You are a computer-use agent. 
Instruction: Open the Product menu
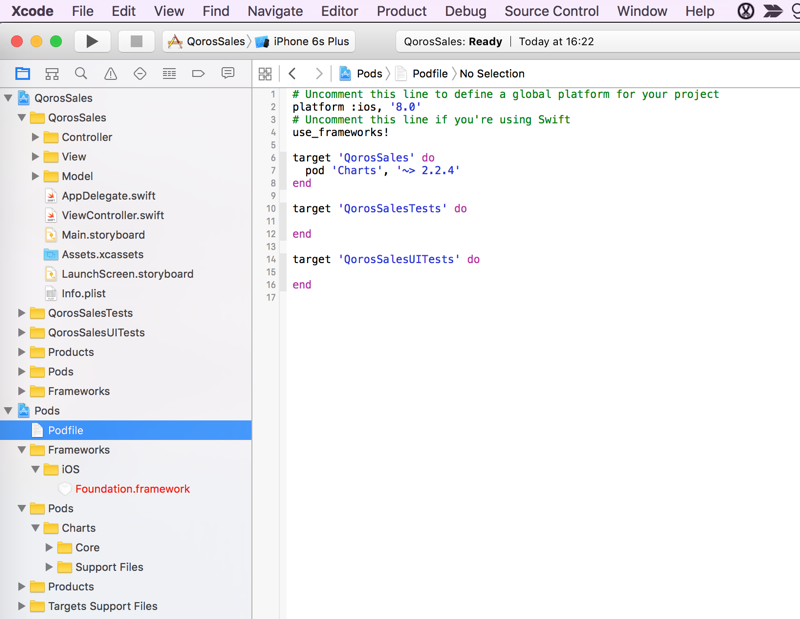click(402, 11)
